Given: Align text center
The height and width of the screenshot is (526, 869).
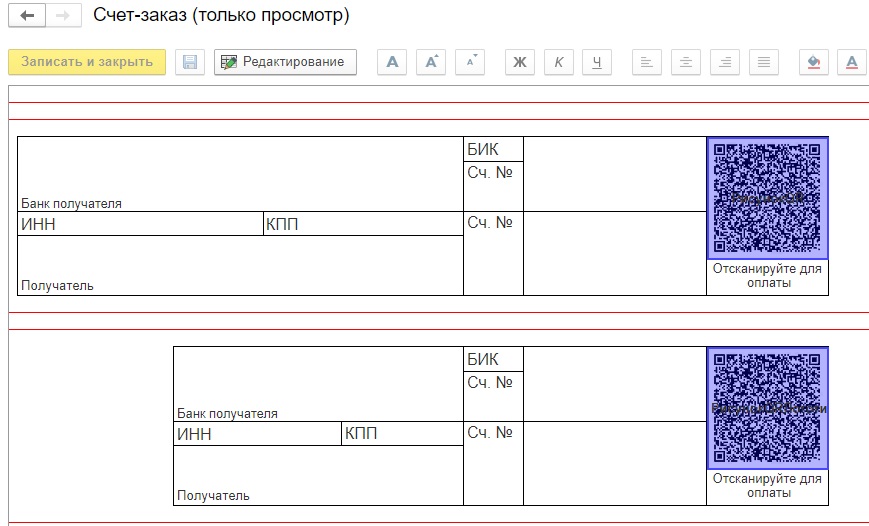Looking at the screenshot, I should pyautogui.click(x=686, y=62).
